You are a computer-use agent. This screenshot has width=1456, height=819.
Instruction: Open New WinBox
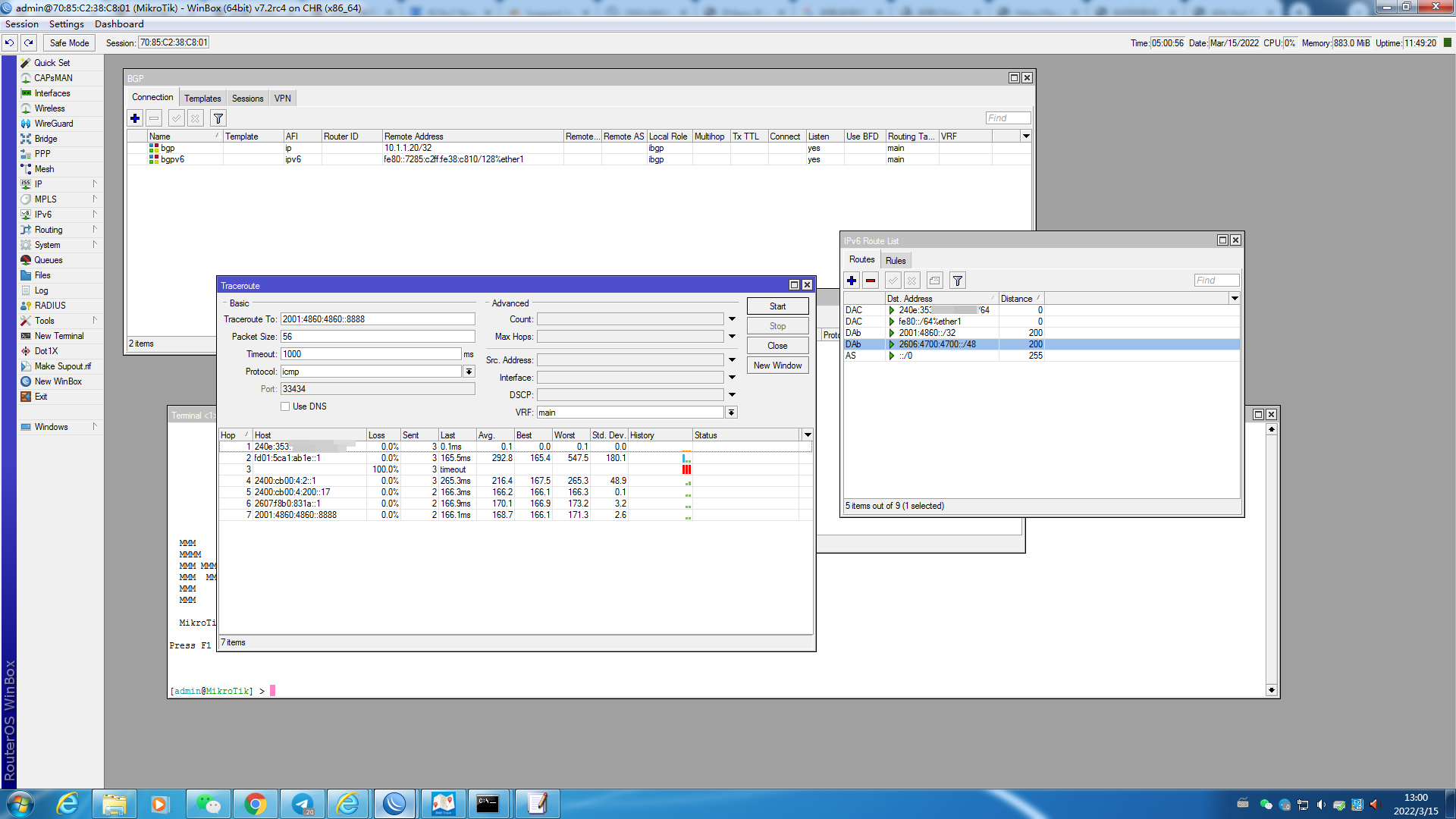click(58, 381)
